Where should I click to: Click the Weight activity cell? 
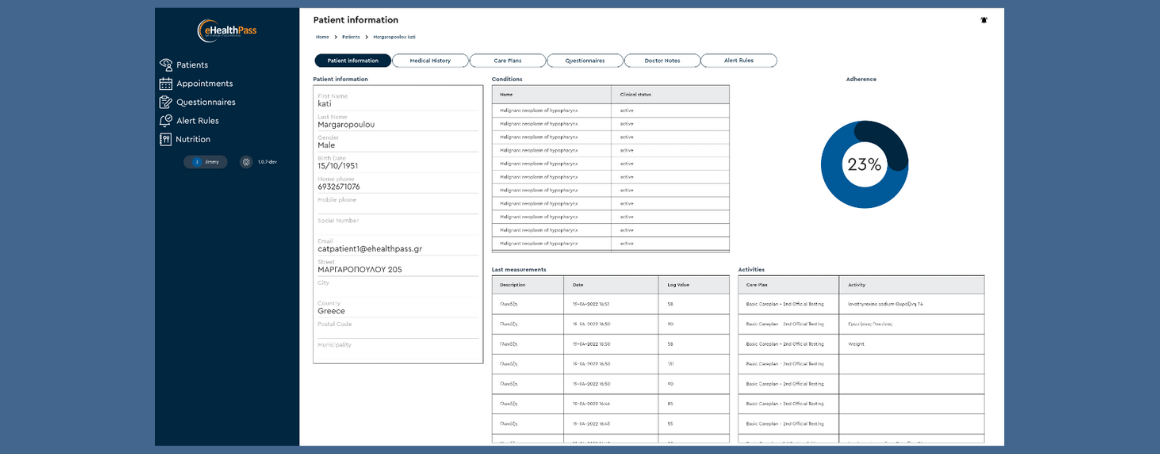pos(911,344)
